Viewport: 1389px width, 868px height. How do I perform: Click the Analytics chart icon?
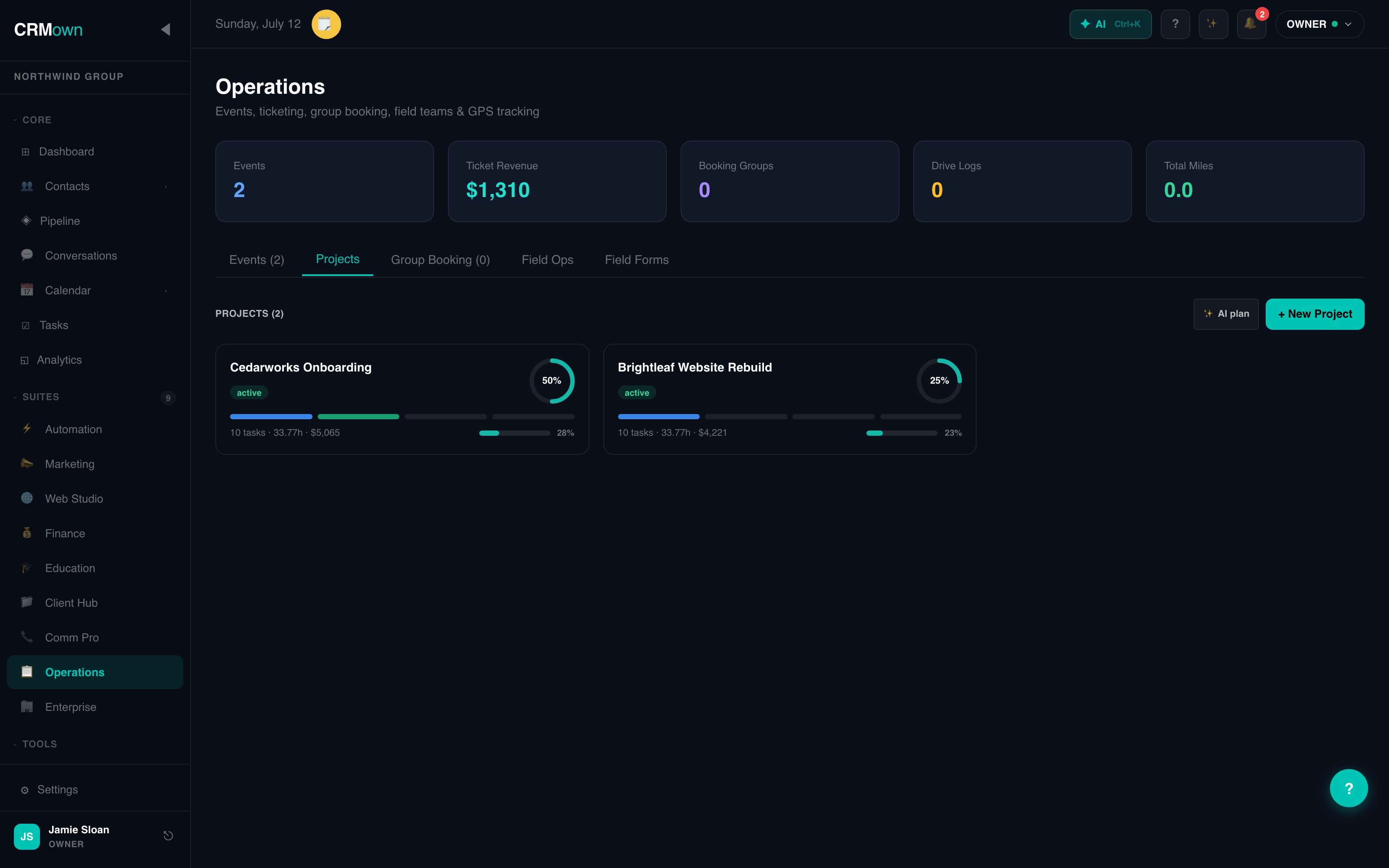pyautogui.click(x=24, y=360)
